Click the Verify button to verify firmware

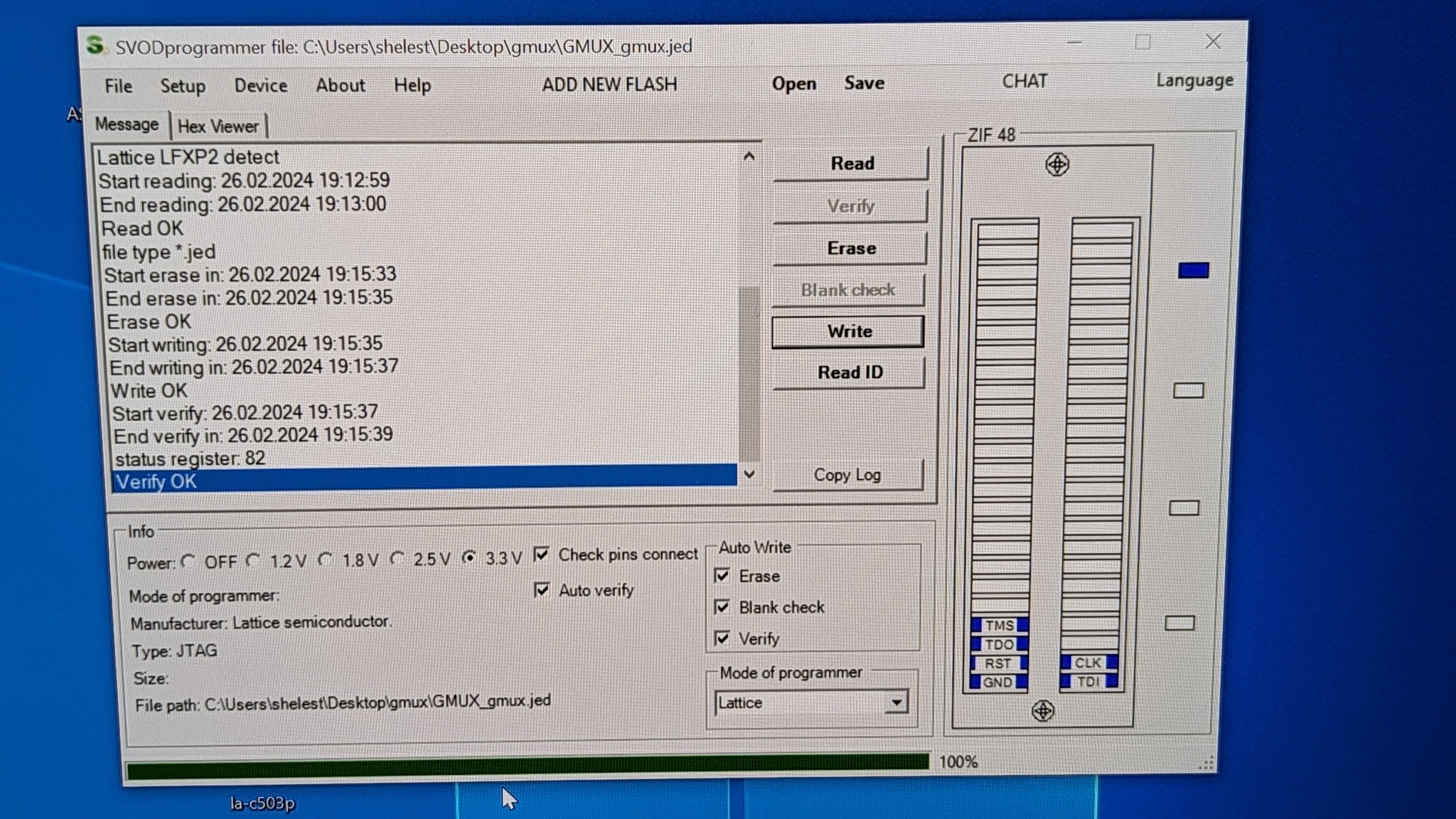848,205
